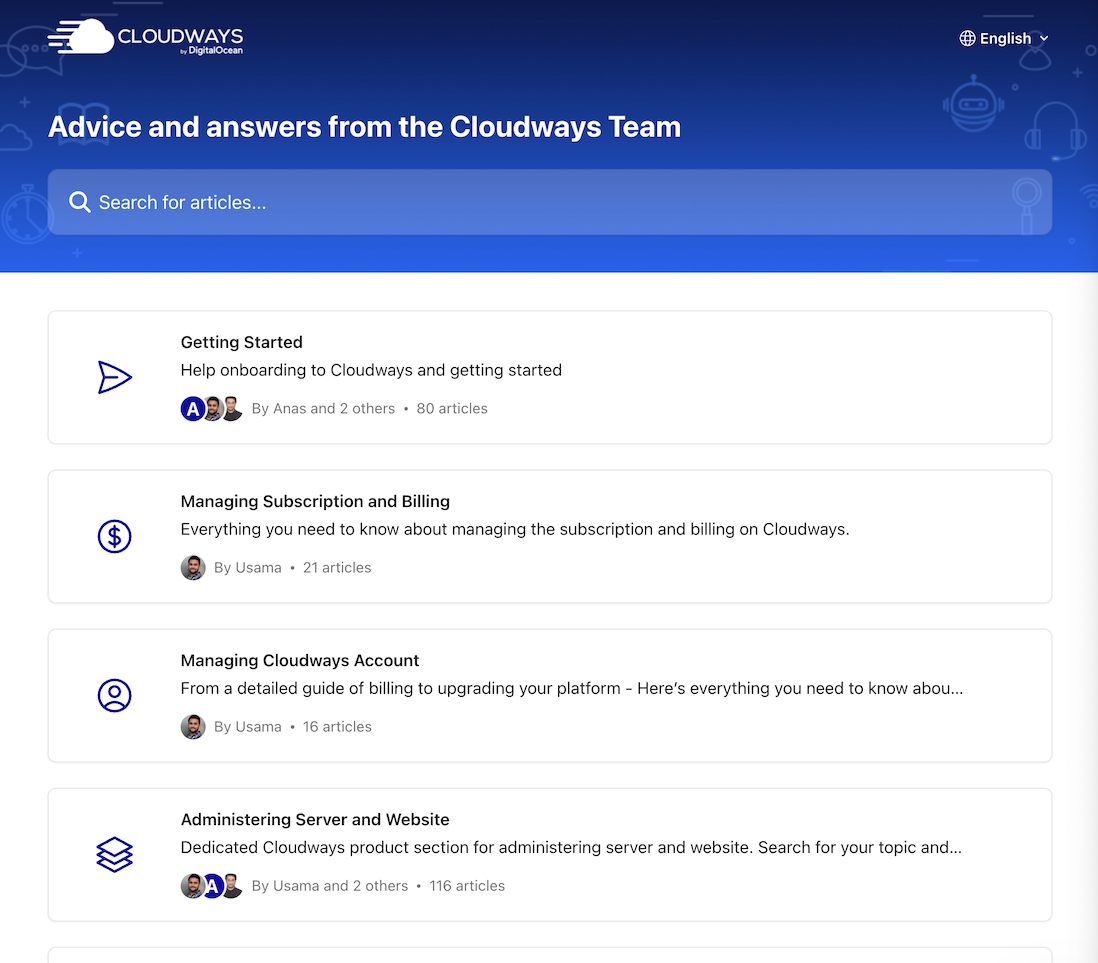
Task: Click the paper plane Getting Started icon
Action: point(114,377)
